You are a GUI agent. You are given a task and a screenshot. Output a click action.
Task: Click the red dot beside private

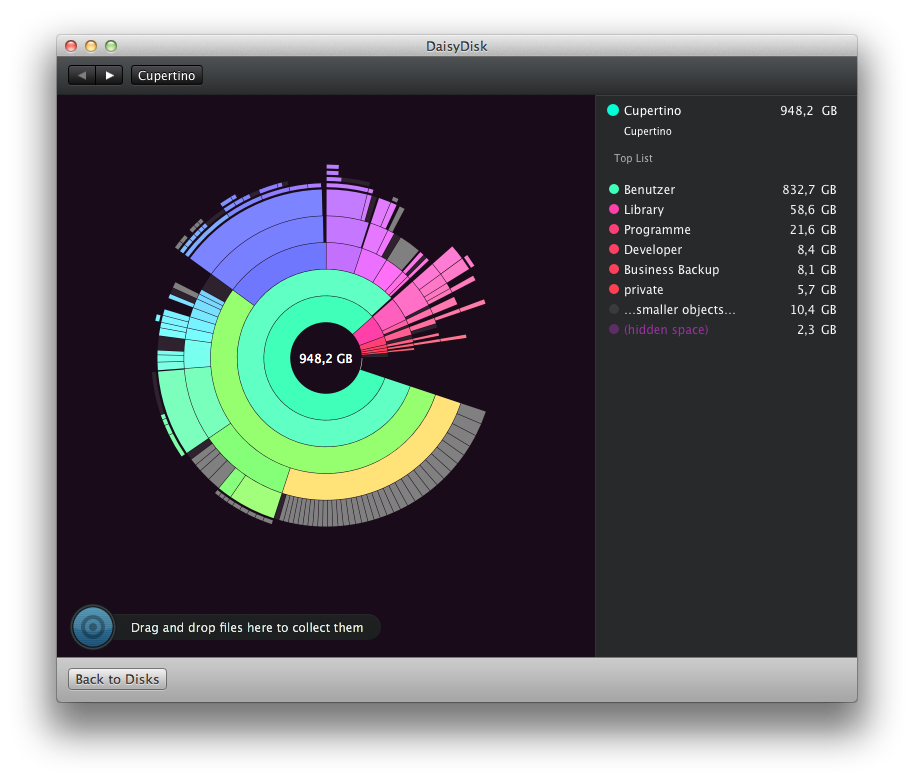tap(614, 289)
